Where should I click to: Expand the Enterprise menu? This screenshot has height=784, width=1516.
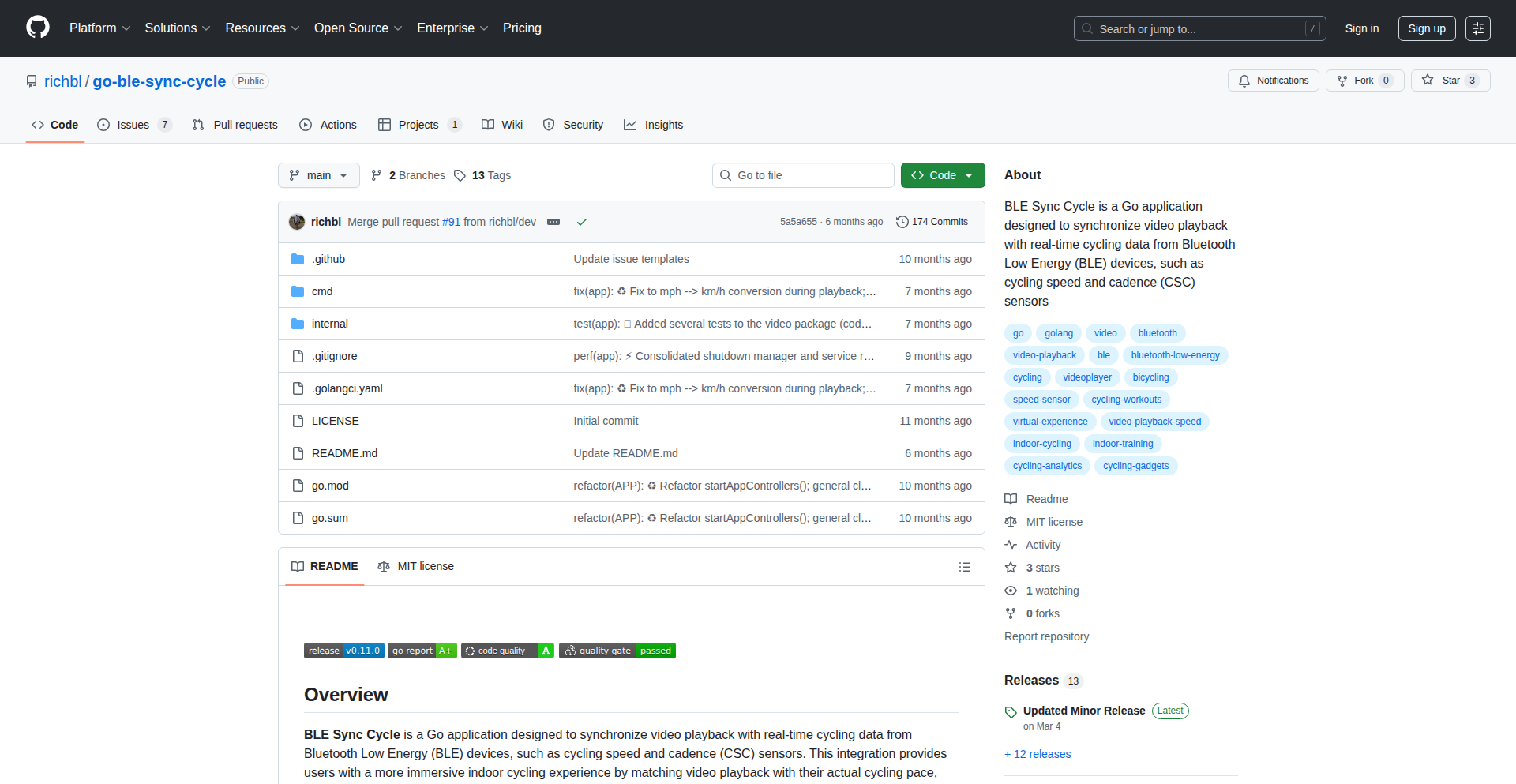coord(452,28)
